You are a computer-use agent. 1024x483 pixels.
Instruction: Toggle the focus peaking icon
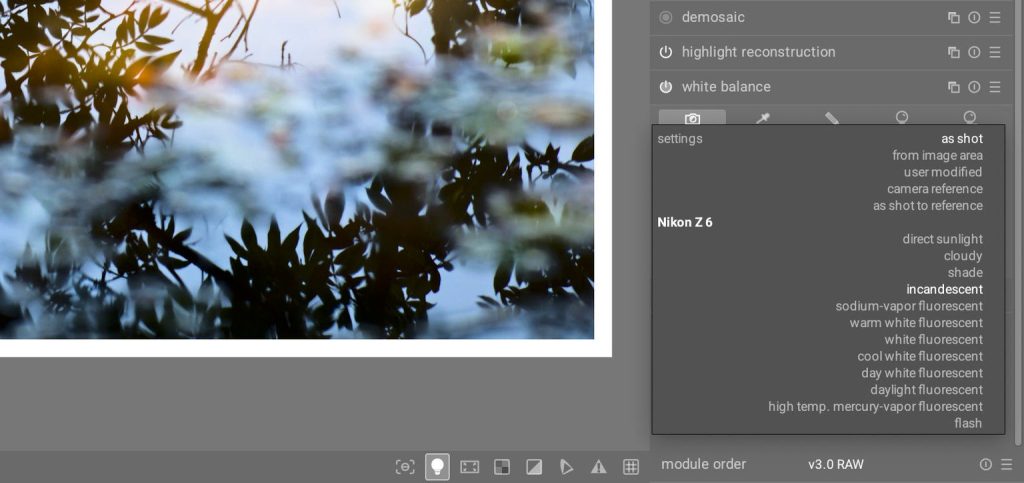pos(405,466)
